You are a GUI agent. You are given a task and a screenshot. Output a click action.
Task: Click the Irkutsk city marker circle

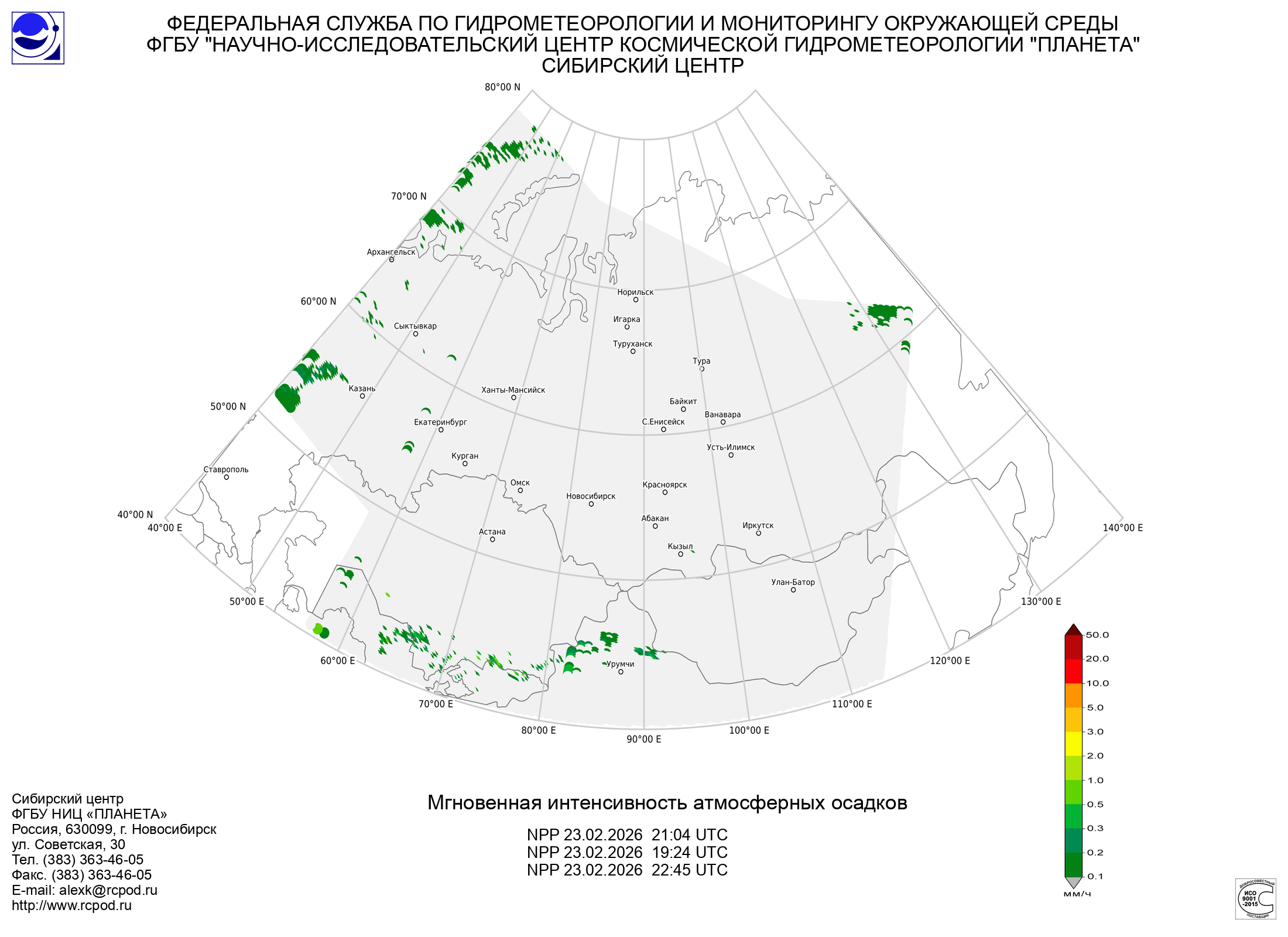click(758, 534)
